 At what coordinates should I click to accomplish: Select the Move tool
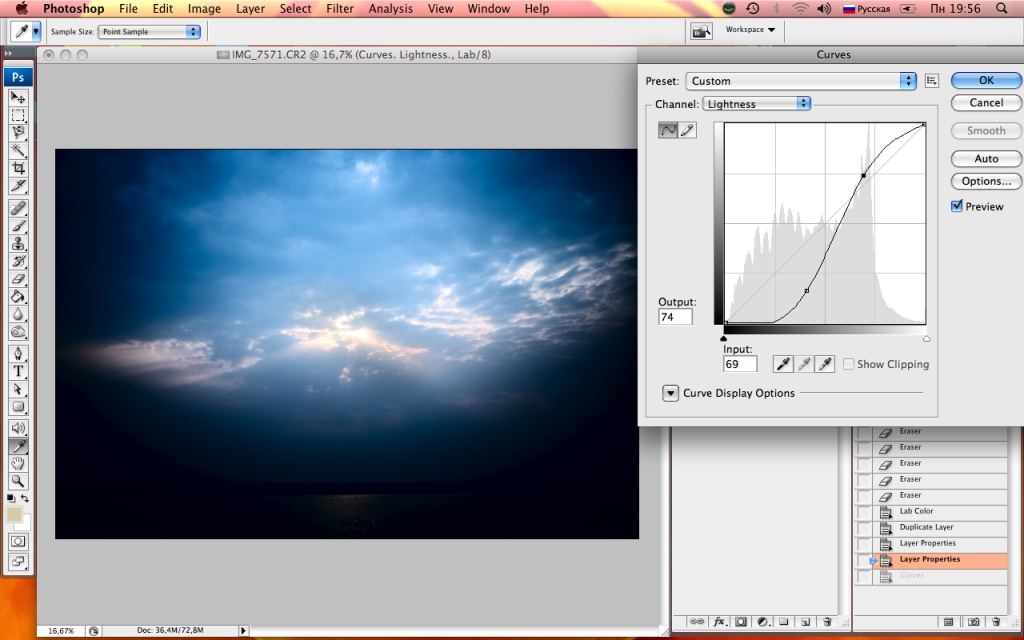click(x=18, y=97)
